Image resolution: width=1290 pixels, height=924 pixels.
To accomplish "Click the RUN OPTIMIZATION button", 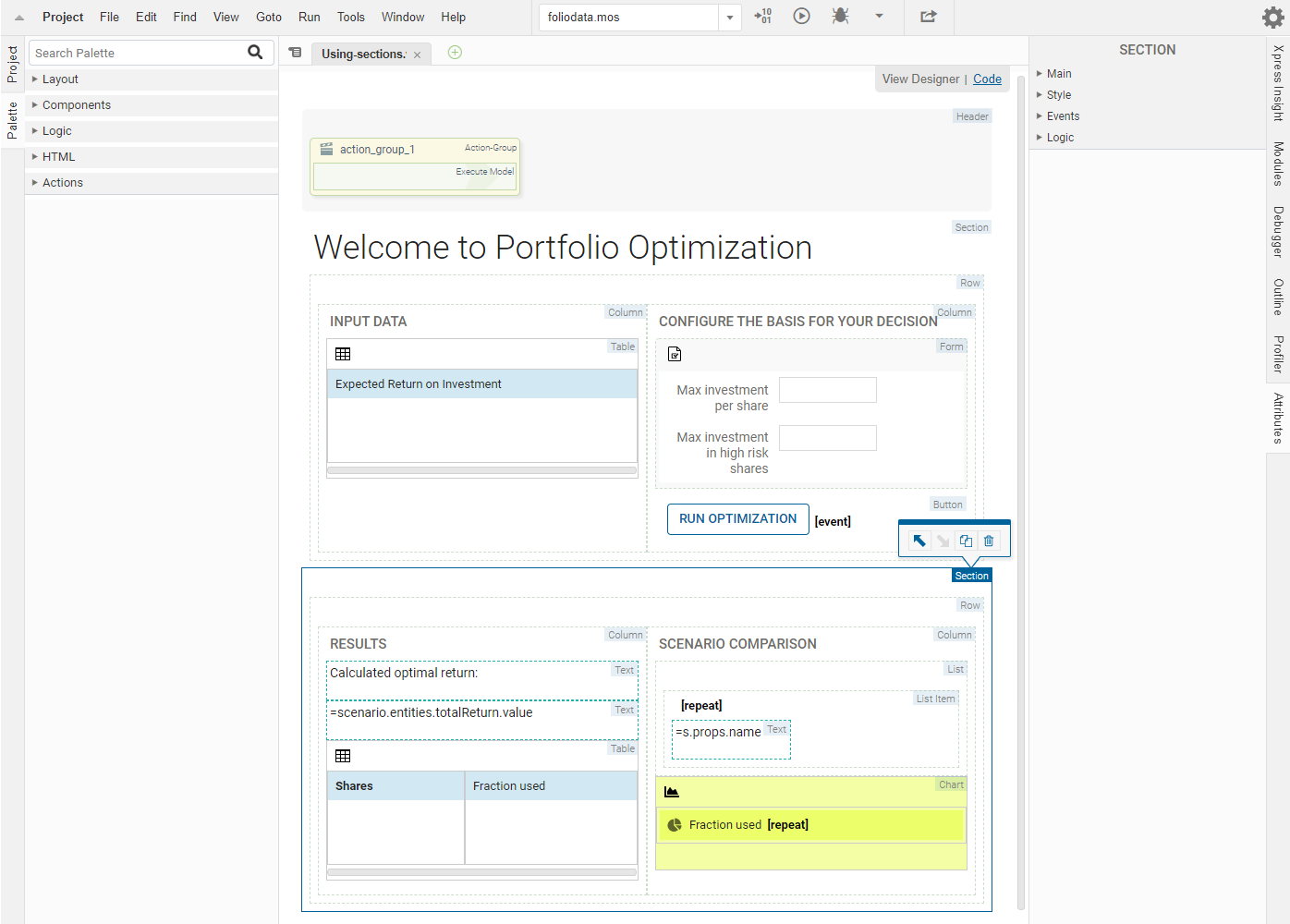I will [x=737, y=519].
